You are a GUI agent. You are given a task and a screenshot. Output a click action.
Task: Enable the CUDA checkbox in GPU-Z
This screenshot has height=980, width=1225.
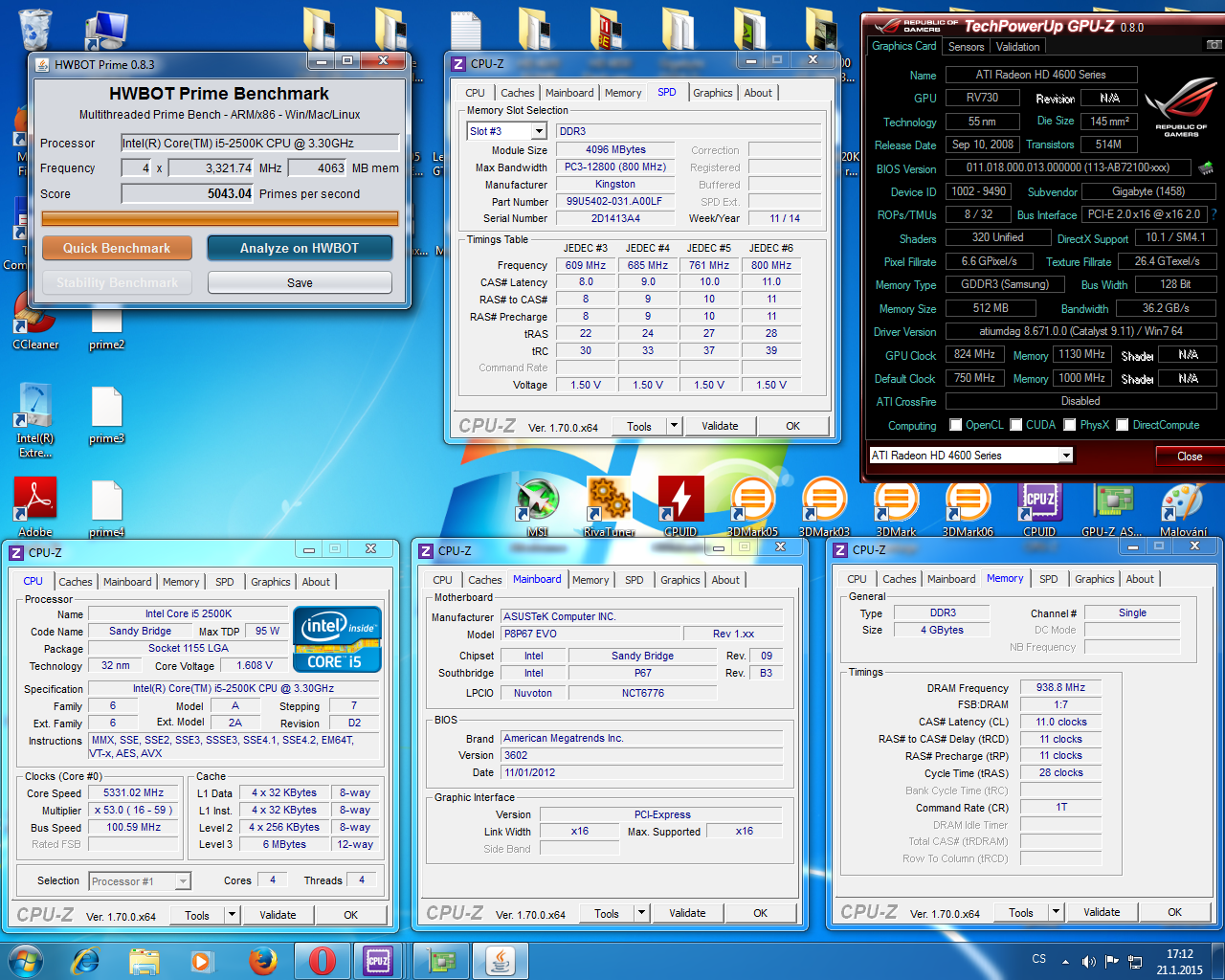[1016, 425]
